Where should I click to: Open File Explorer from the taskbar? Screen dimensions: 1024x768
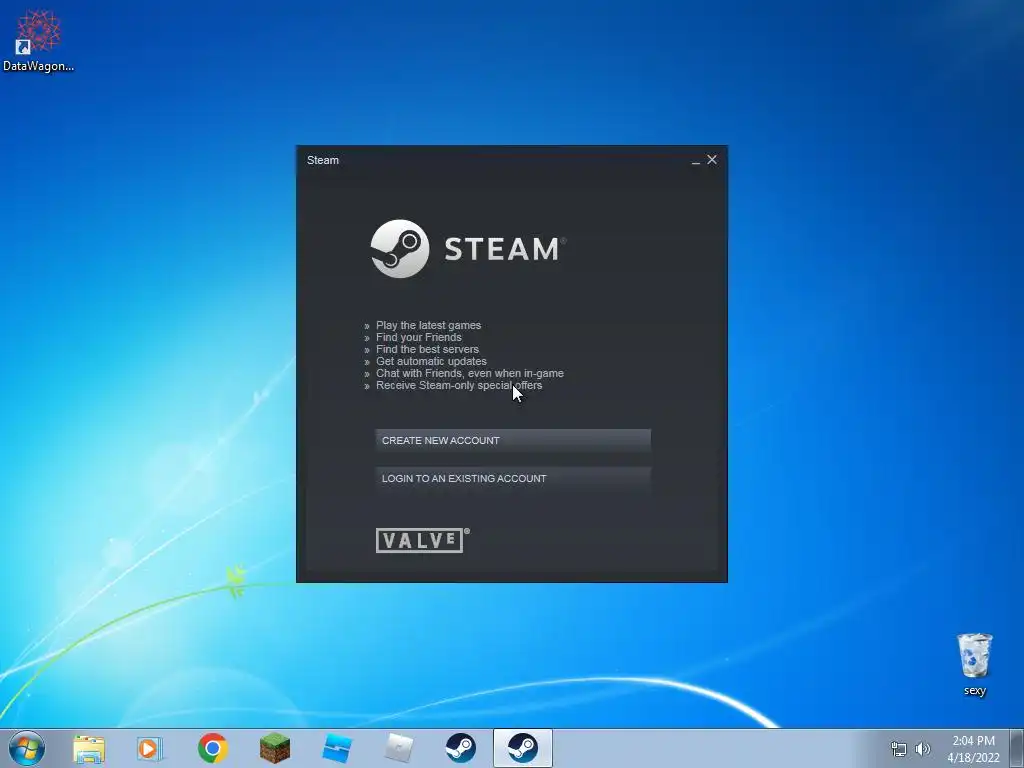[89, 748]
